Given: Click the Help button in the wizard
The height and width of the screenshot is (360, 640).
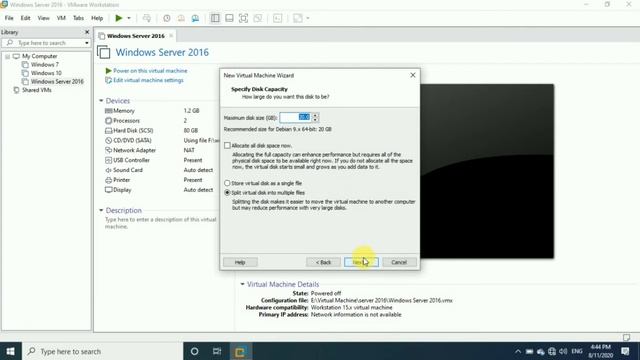Looking at the screenshot, I should (240, 262).
